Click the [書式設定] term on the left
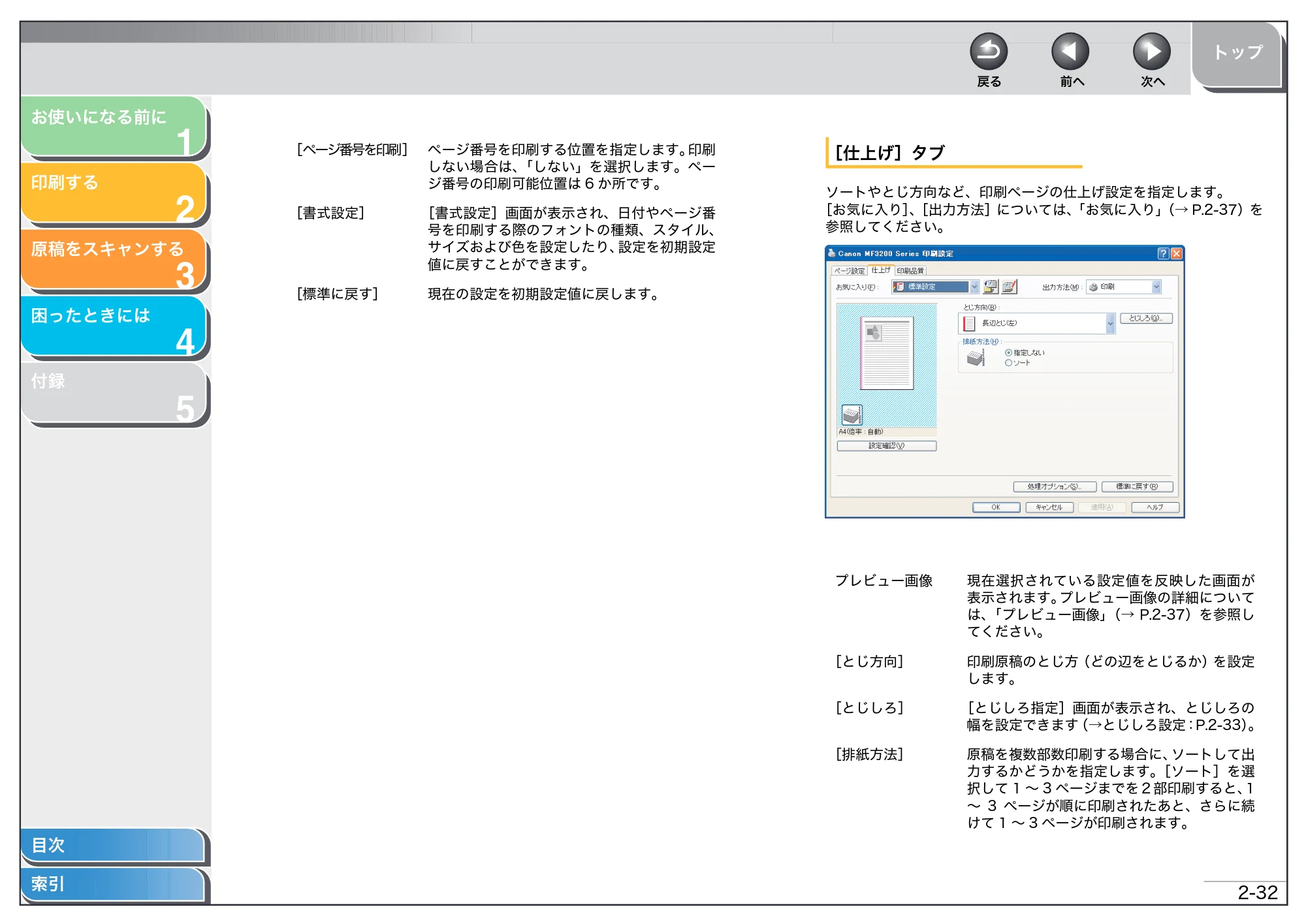 330,213
